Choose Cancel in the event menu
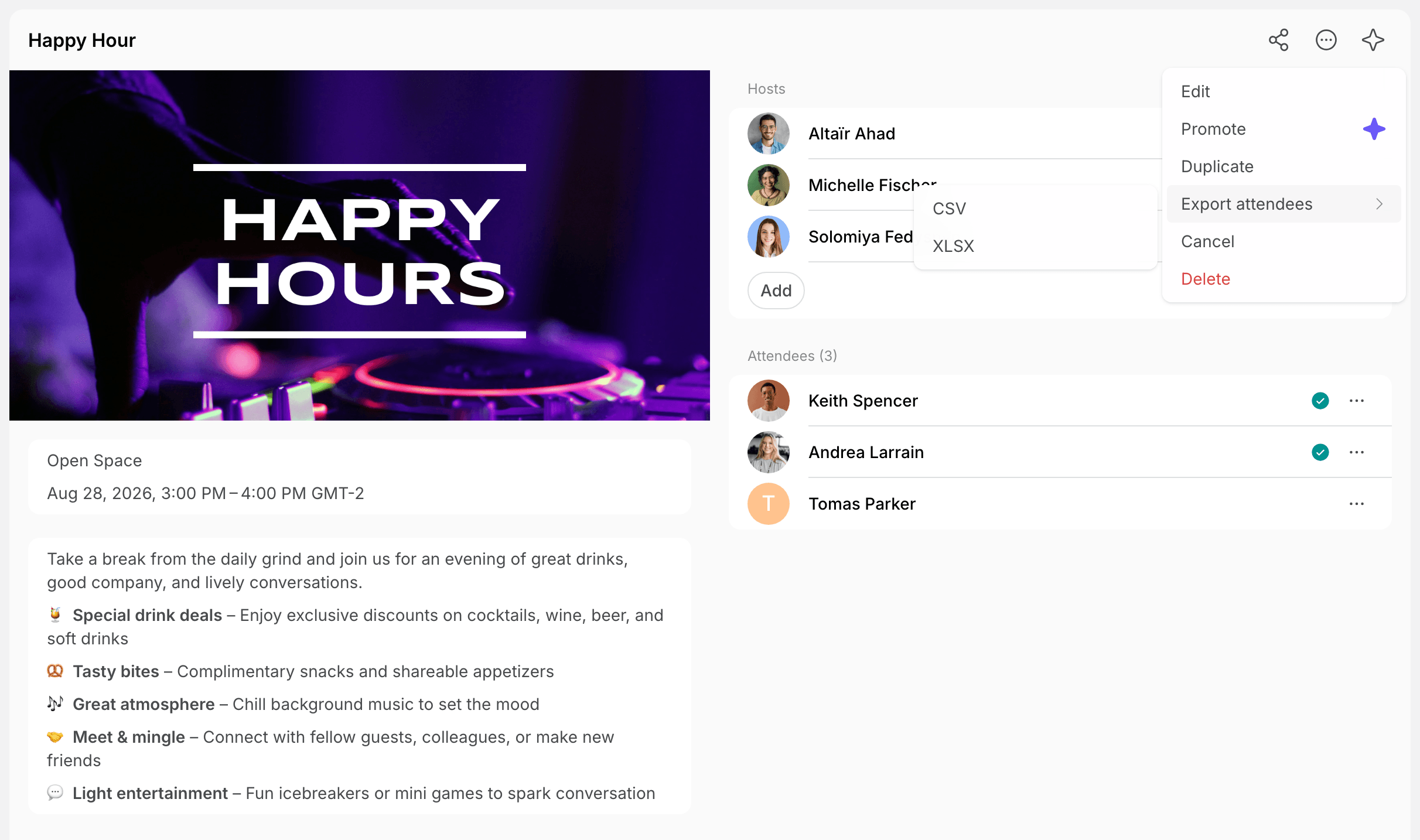This screenshot has height=840, width=1420. point(1284,241)
